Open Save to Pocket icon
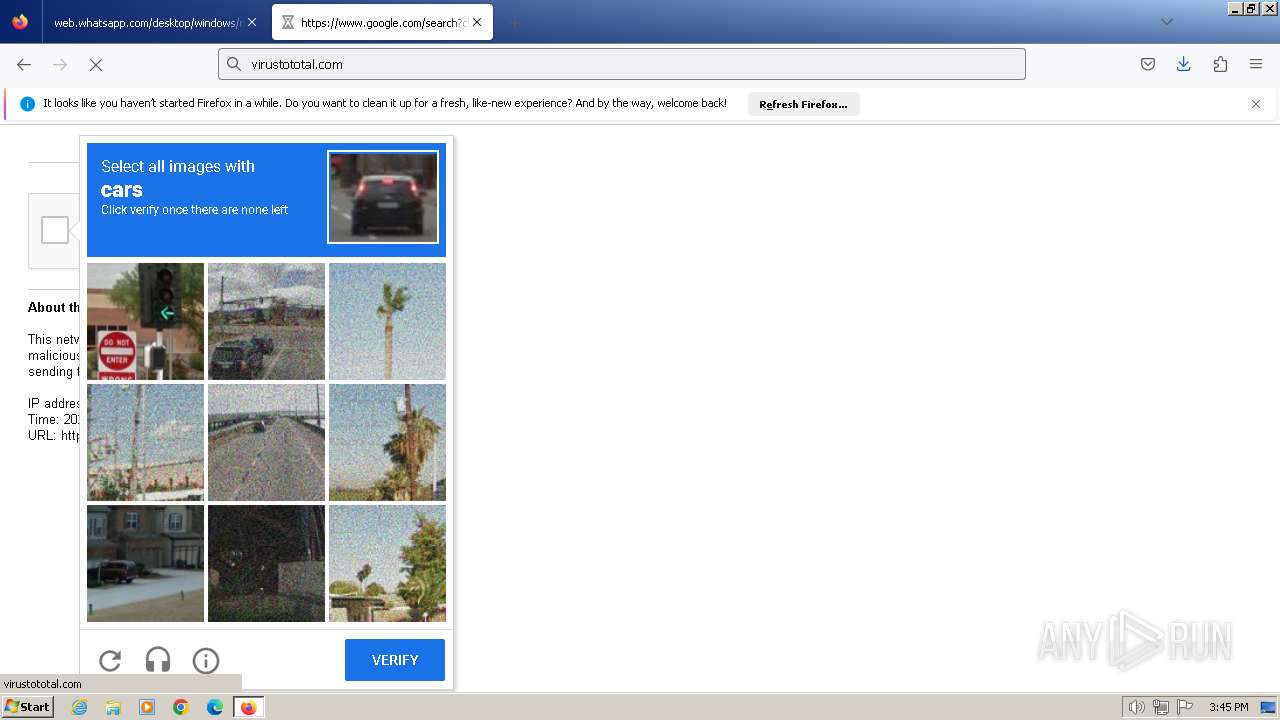 [x=1148, y=64]
